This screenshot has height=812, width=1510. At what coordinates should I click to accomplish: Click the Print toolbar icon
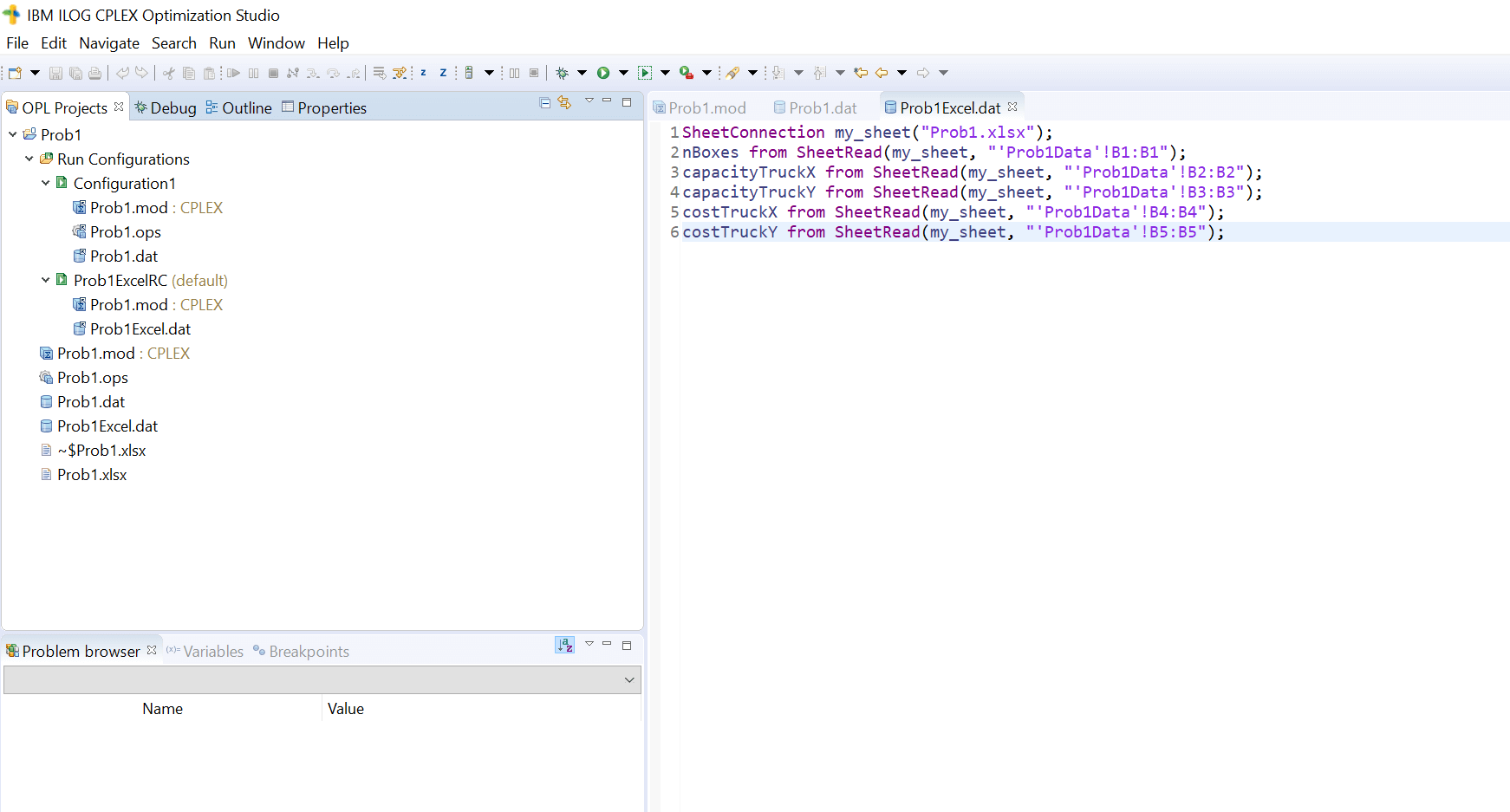95,73
